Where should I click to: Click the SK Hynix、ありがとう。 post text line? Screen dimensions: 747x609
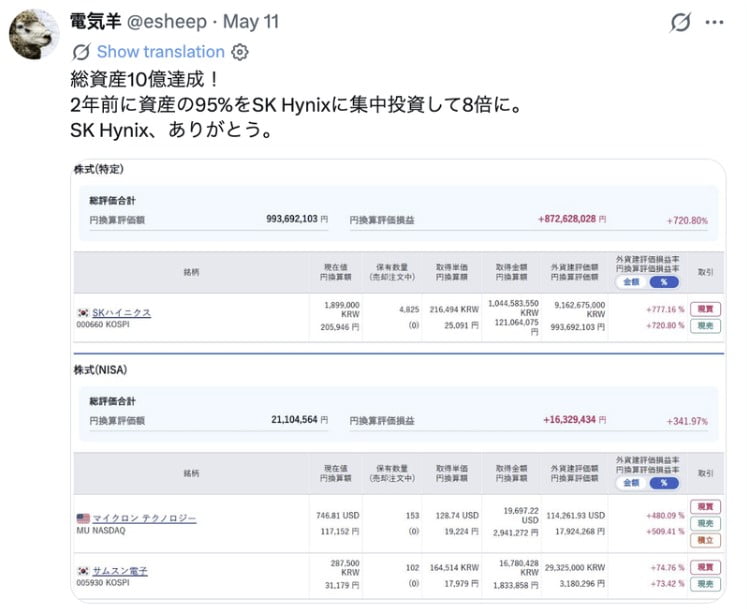tap(171, 130)
